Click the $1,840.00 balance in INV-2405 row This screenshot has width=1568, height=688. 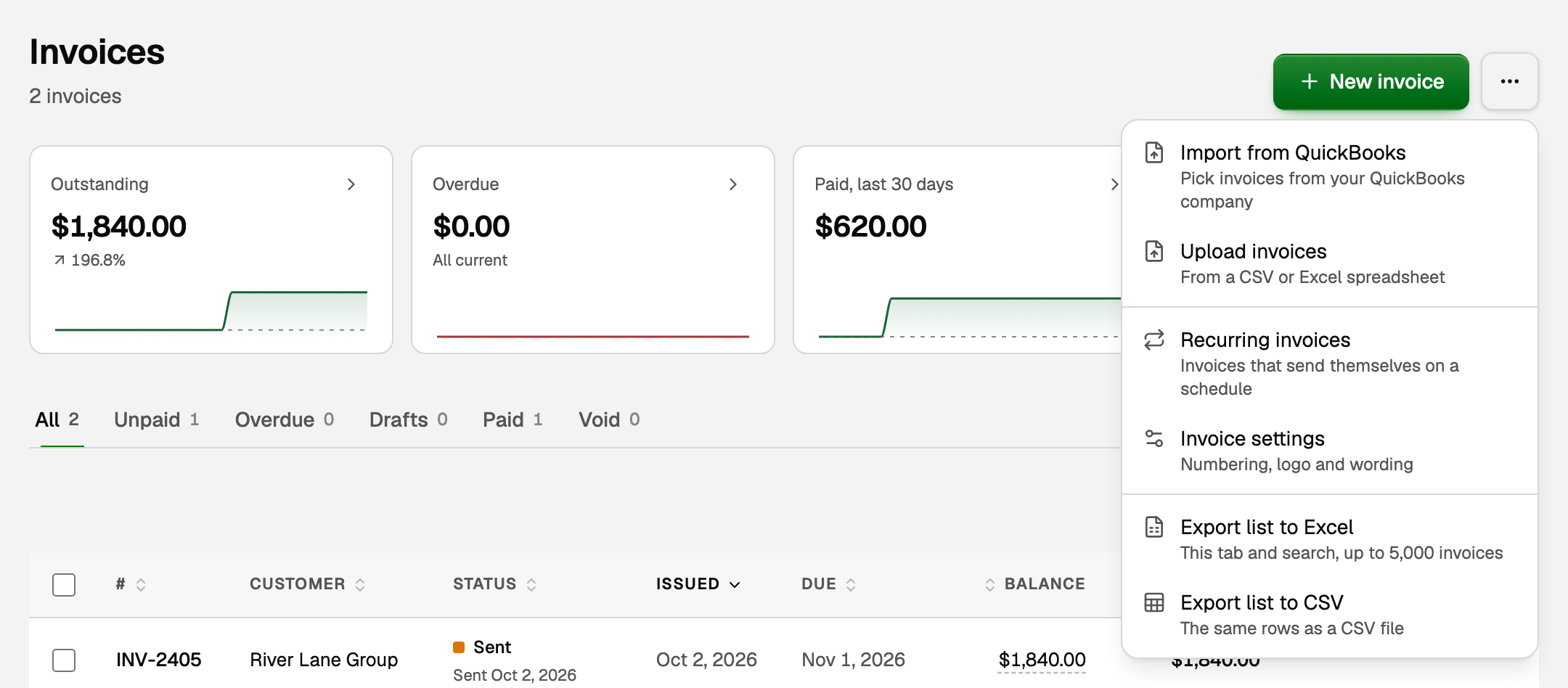coord(1042,660)
